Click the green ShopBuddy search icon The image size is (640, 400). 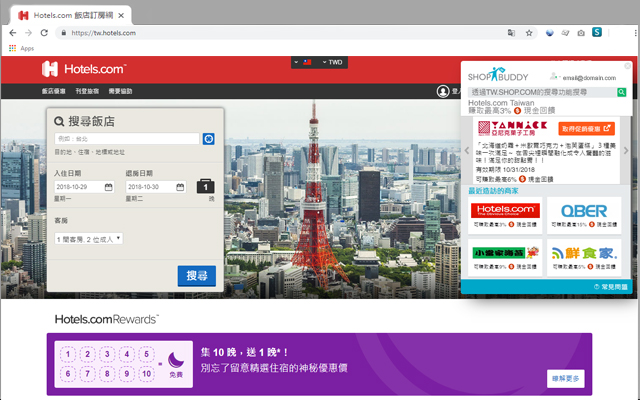point(622,92)
